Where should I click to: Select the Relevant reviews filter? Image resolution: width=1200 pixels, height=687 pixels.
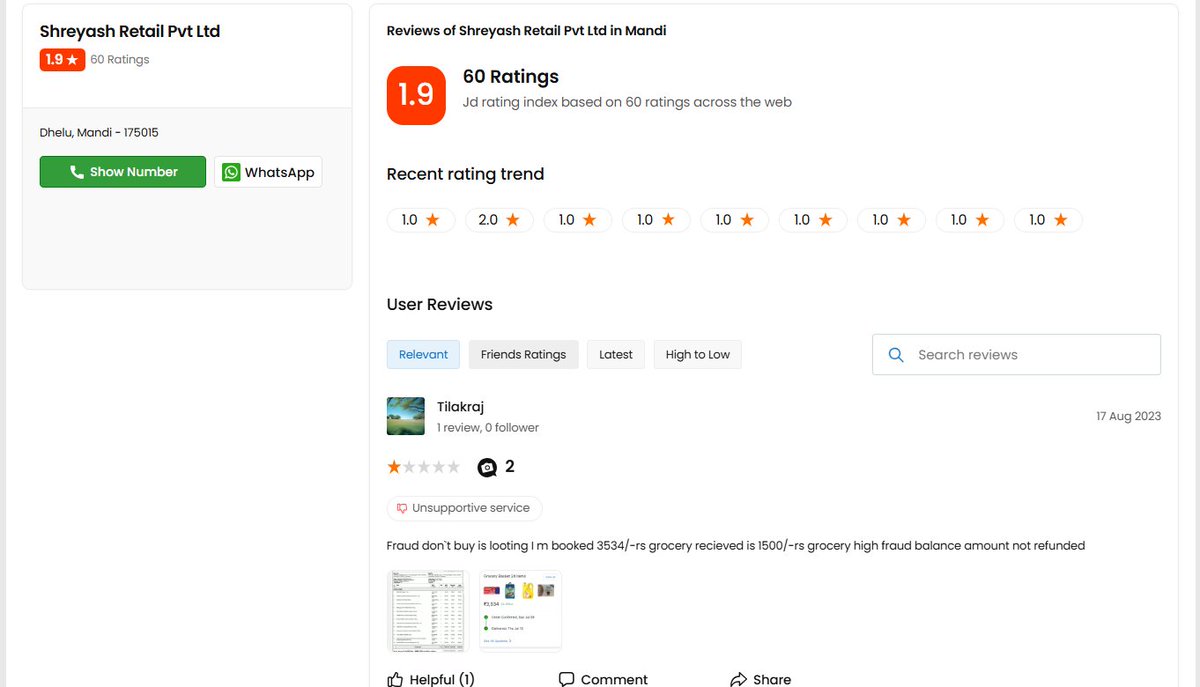[x=424, y=355]
